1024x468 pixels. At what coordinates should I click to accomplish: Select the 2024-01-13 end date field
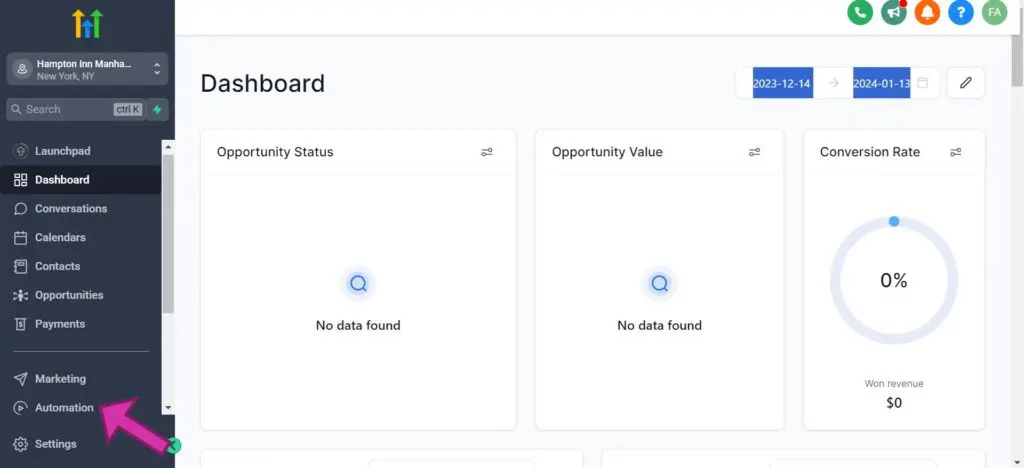881,83
